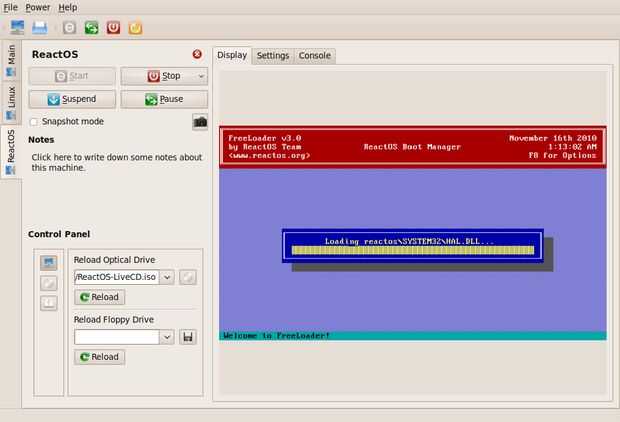Close the ReactOS machine with the red X
The height and width of the screenshot is (422, 620).
[x=197, y=54]
